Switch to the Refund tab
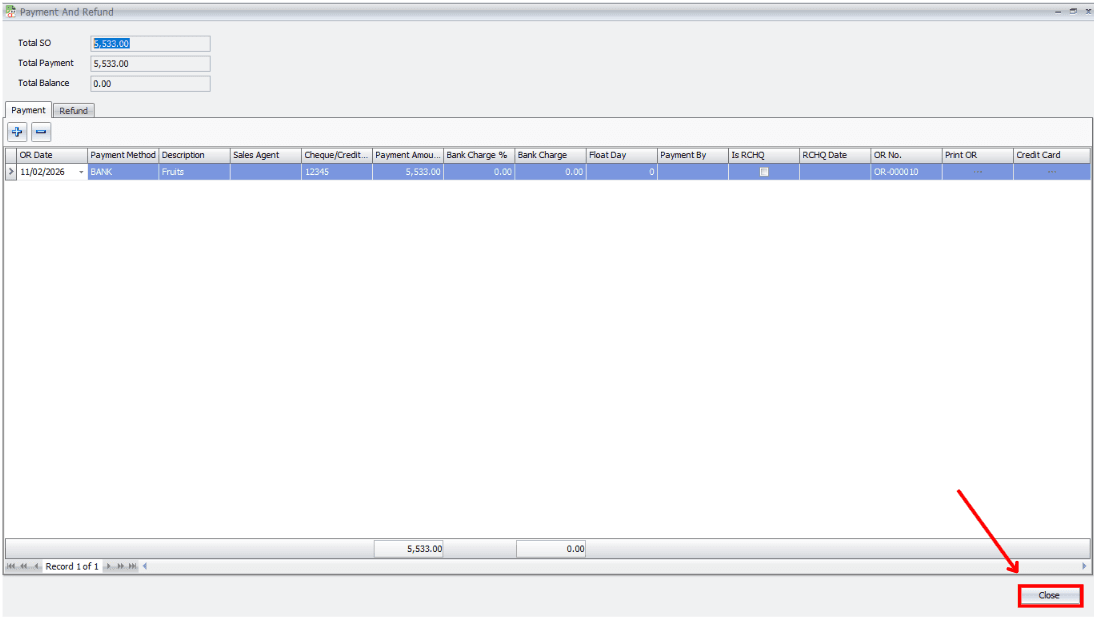This screenshot has width=1094, height=619. (x=73, y=111)
